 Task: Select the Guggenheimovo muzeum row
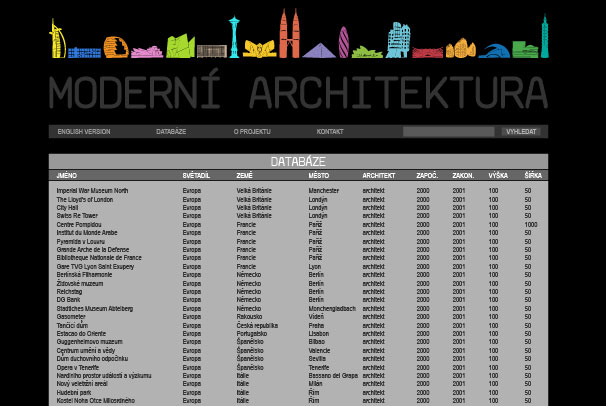(89, 342)
